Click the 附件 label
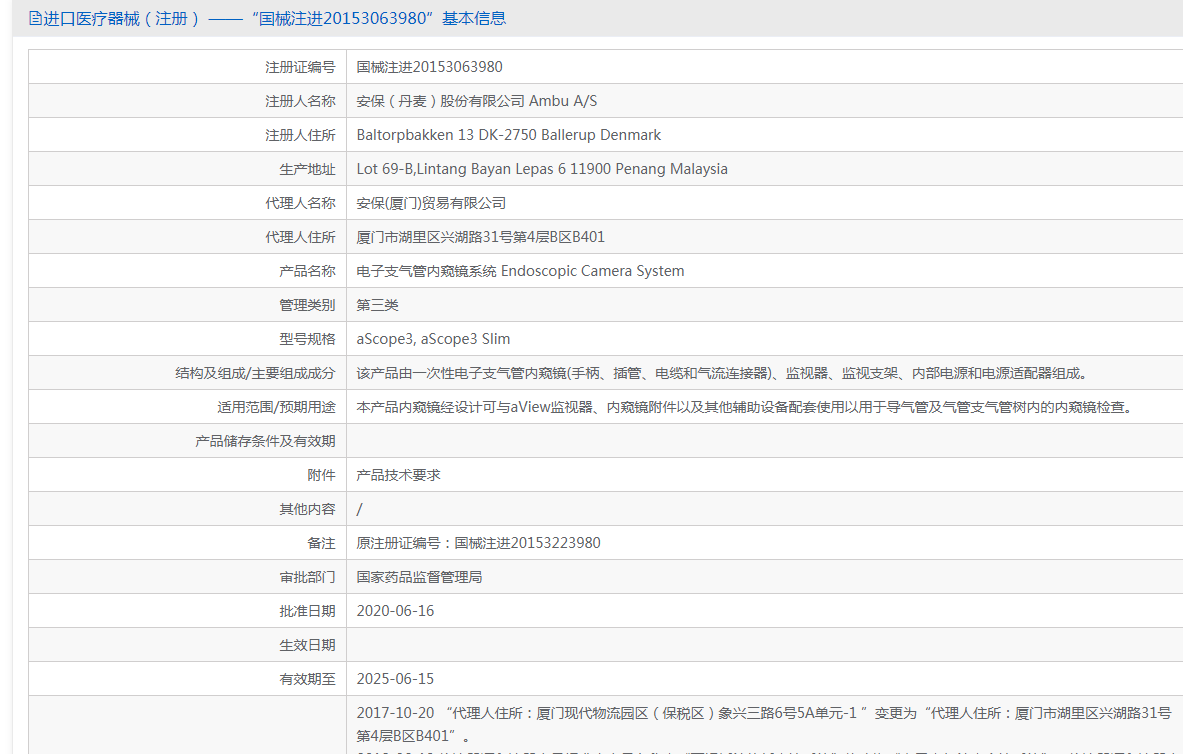Image resolution: width=1183 pixels, height=754 pixels. [x=321, y=475]
